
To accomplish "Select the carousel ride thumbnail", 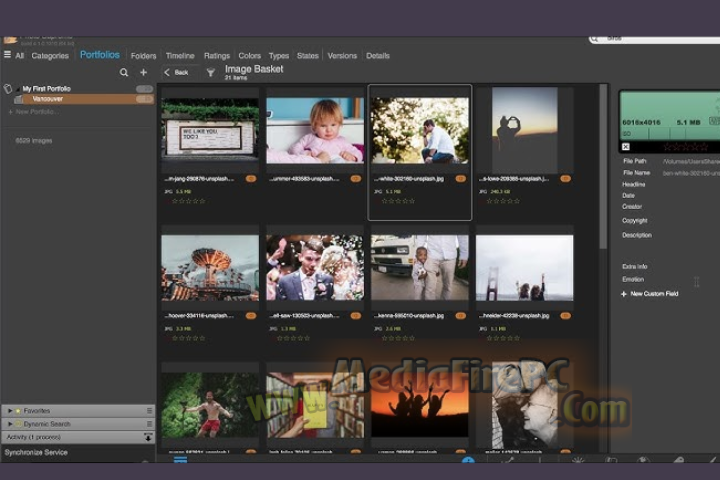I will pyautogui.click(x=210, y=268).
